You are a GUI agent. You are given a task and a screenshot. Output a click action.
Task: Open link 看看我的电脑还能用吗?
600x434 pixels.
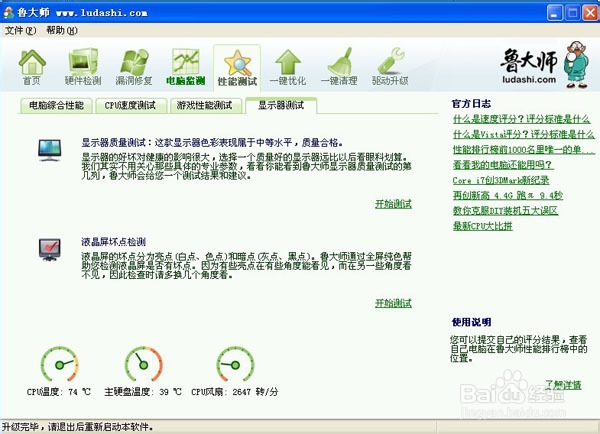click(x=503, y=165)
